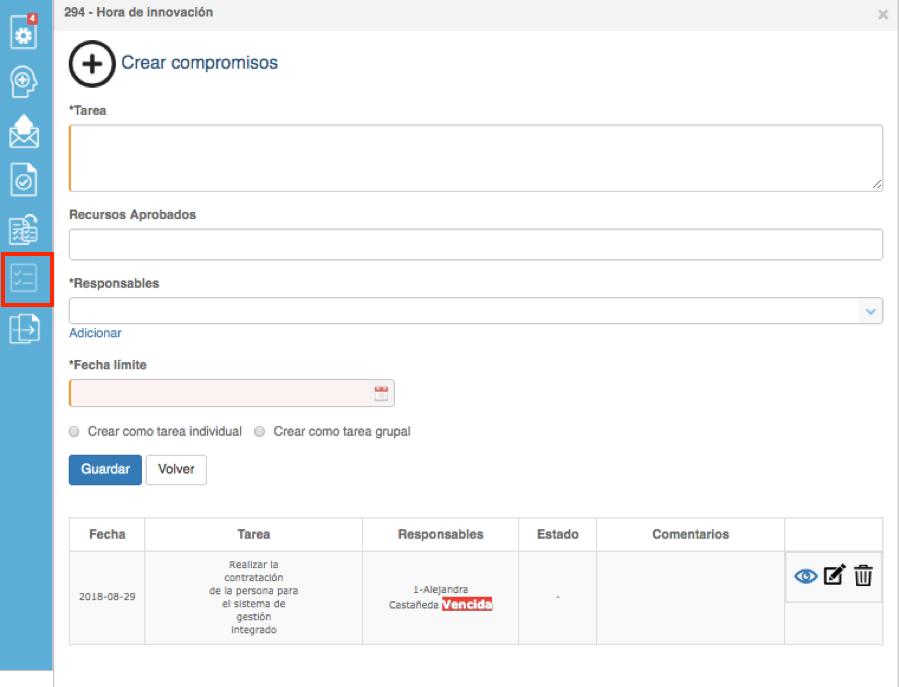899x687 pixels.
Task: View commitment details with eye icon
Action: tap(806, 576)
